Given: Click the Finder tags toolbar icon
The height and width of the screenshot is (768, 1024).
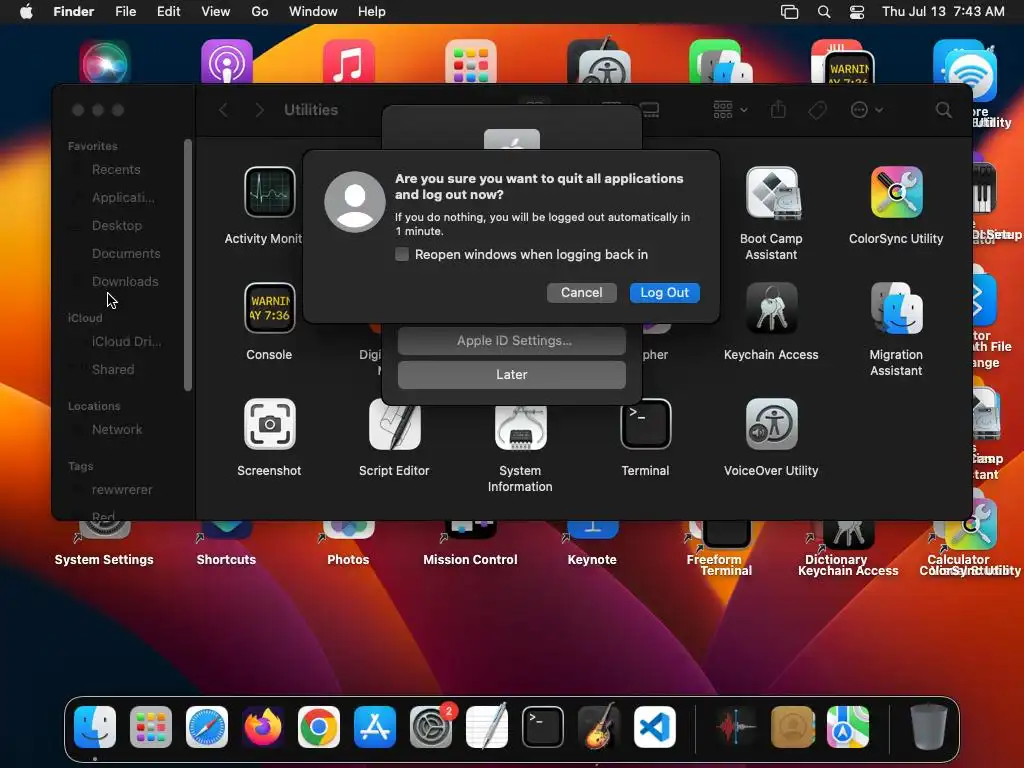Looking at the screenshot, I should coord(817,110).
